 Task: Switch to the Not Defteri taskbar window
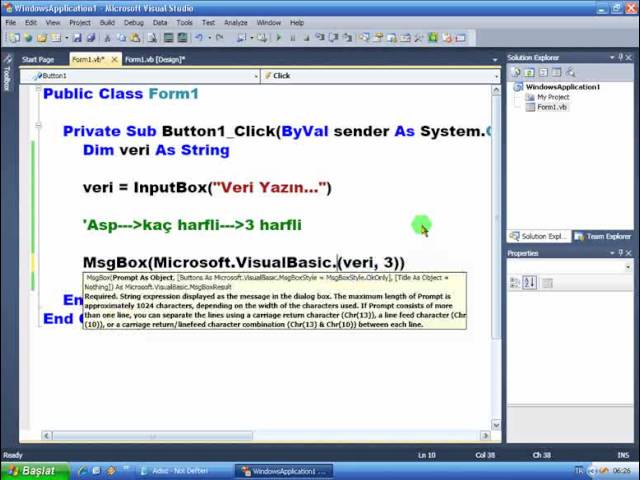click(x=182, y=471)
